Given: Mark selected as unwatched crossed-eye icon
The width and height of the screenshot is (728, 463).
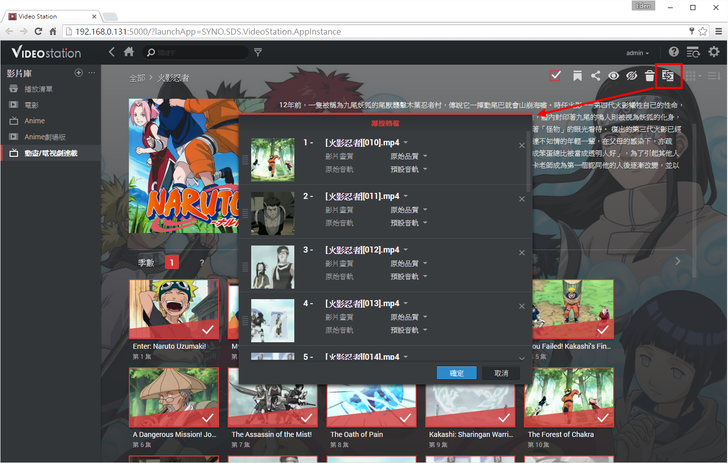Looking at the screenshot, I should click(631, 76).
